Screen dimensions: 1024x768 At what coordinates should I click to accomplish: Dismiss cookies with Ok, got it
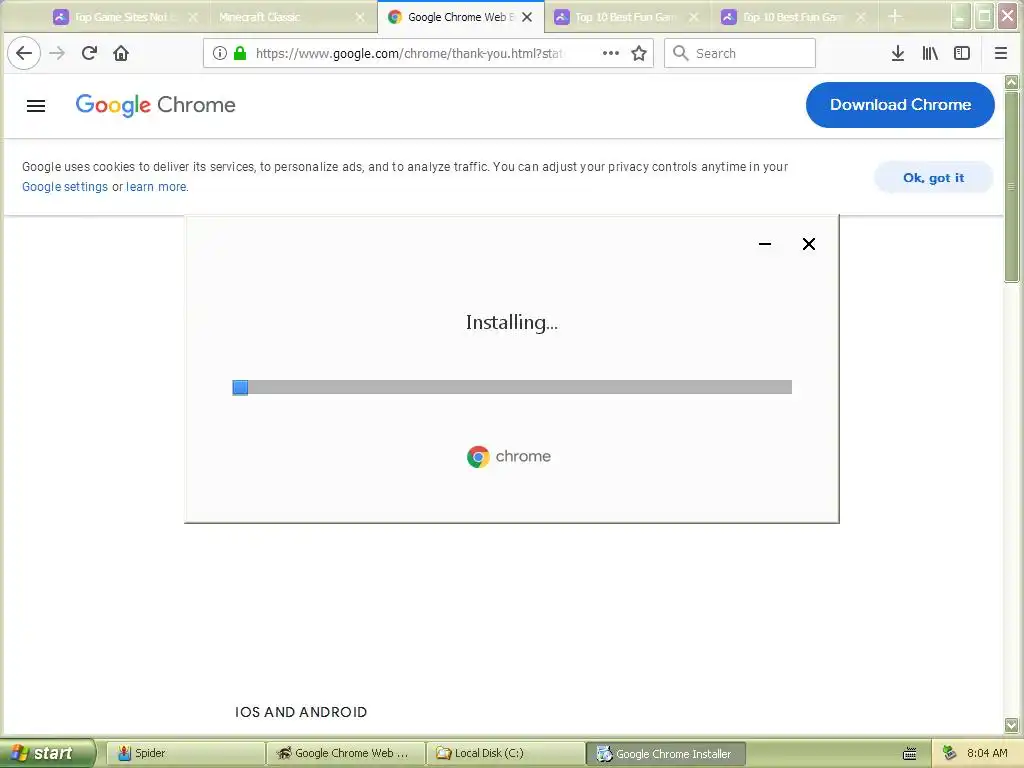933,178
